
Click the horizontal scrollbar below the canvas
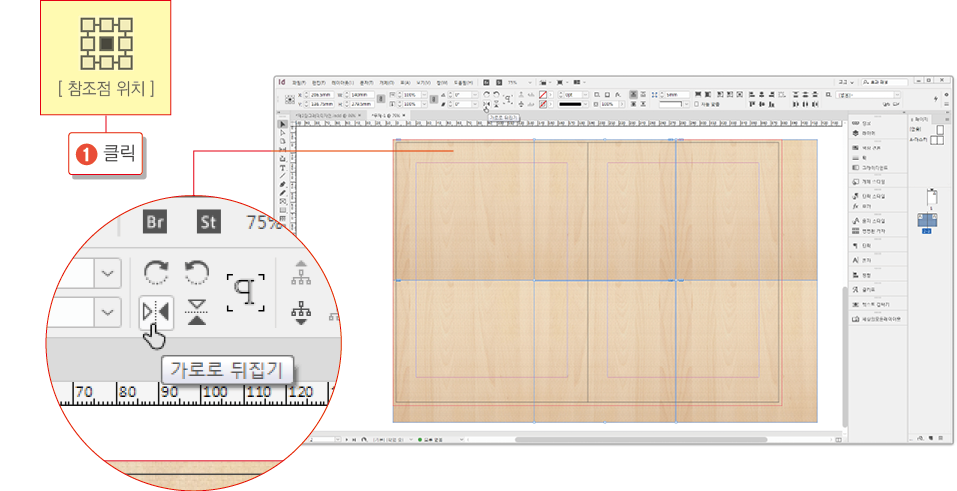(x=641, y=440)
